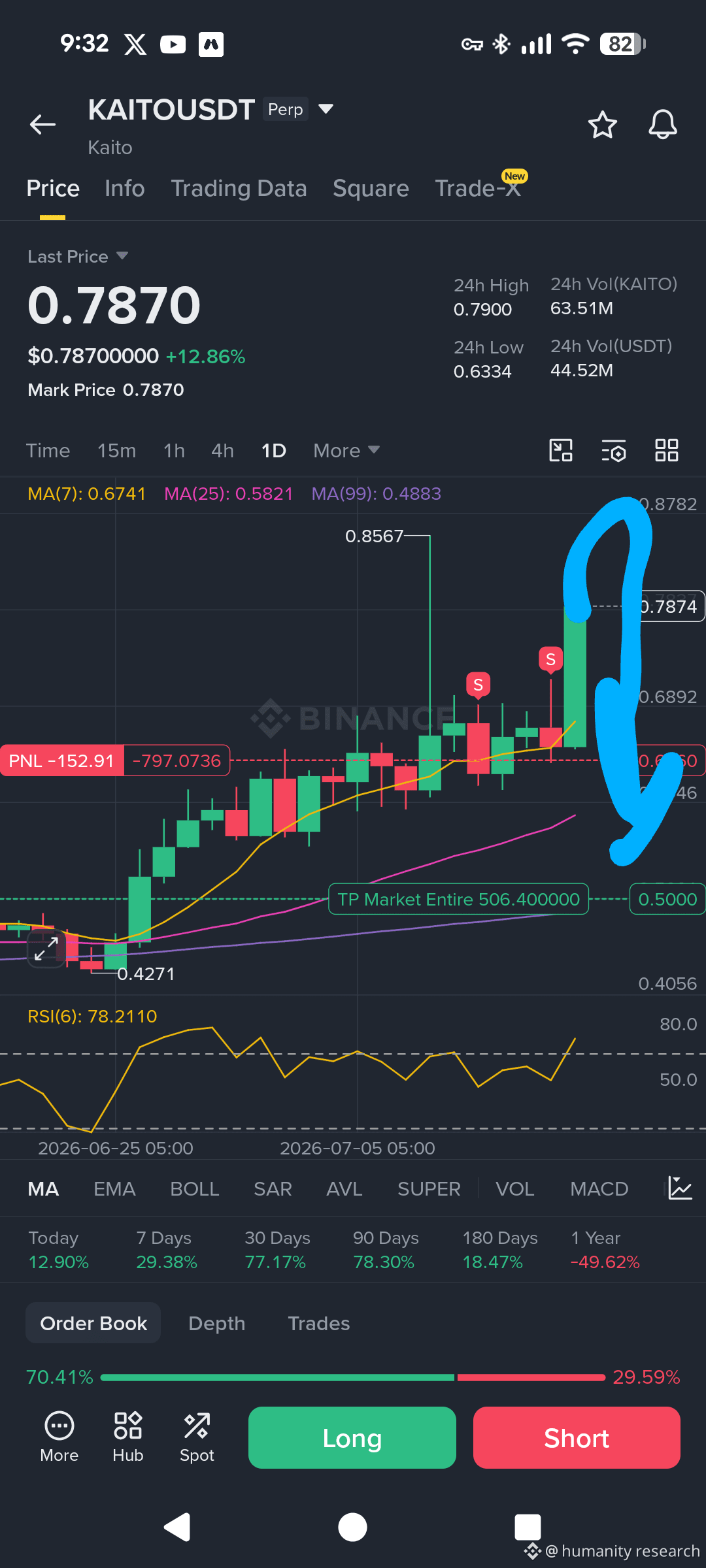Tap X notification icon in status bar
The image size is (706, 1568).
point(135,44)
